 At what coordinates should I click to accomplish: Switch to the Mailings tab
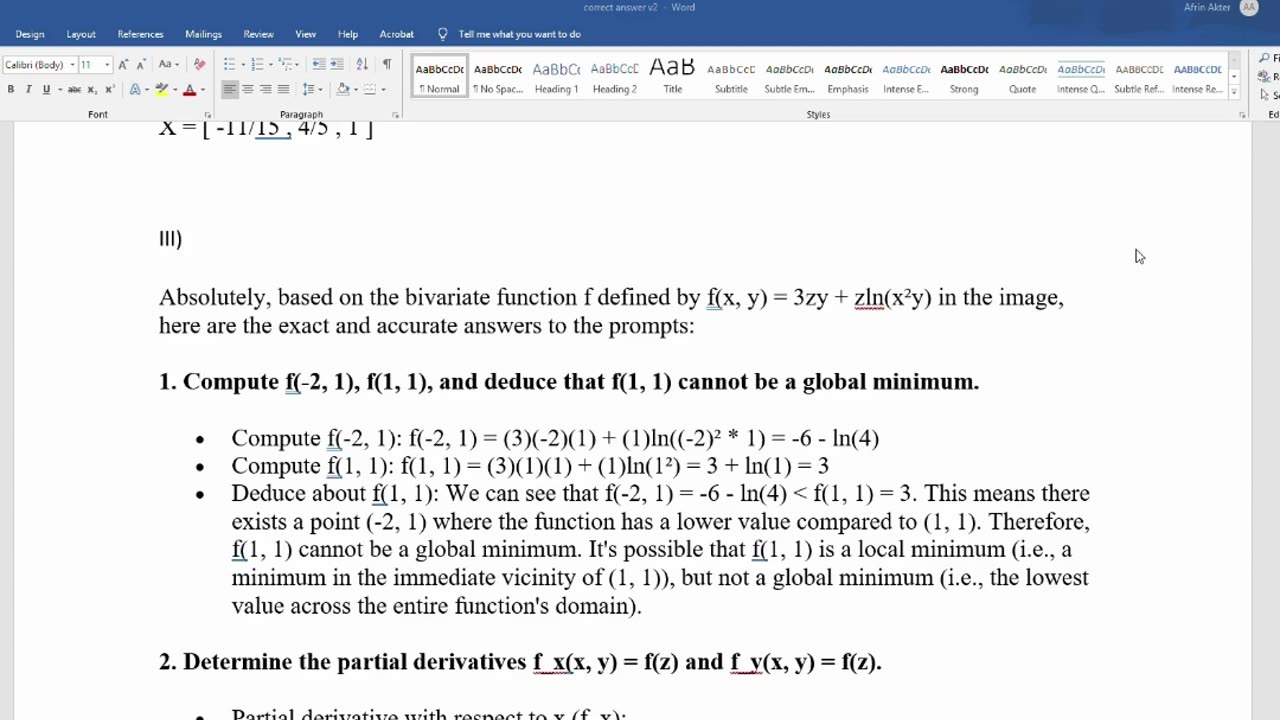203,34
